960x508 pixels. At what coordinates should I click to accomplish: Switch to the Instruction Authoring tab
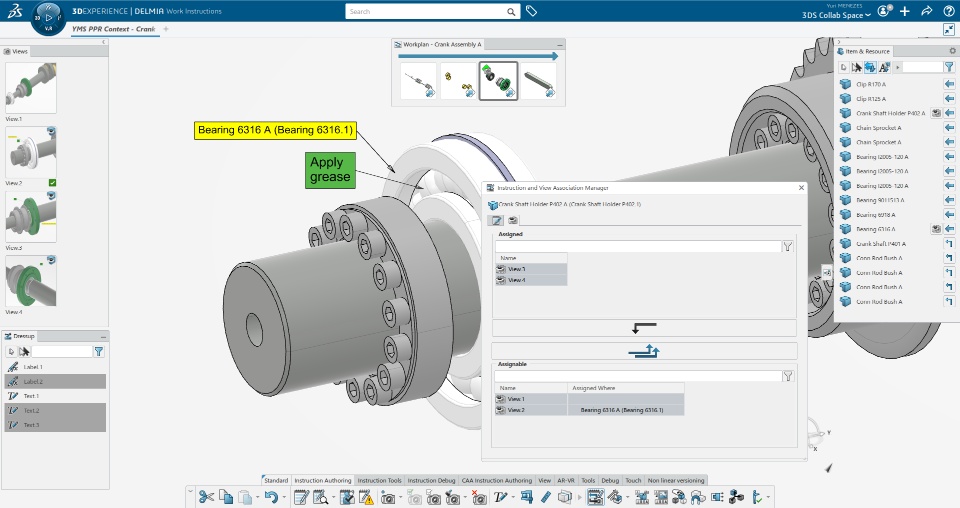pyautogui.click(x=323, y=480)
